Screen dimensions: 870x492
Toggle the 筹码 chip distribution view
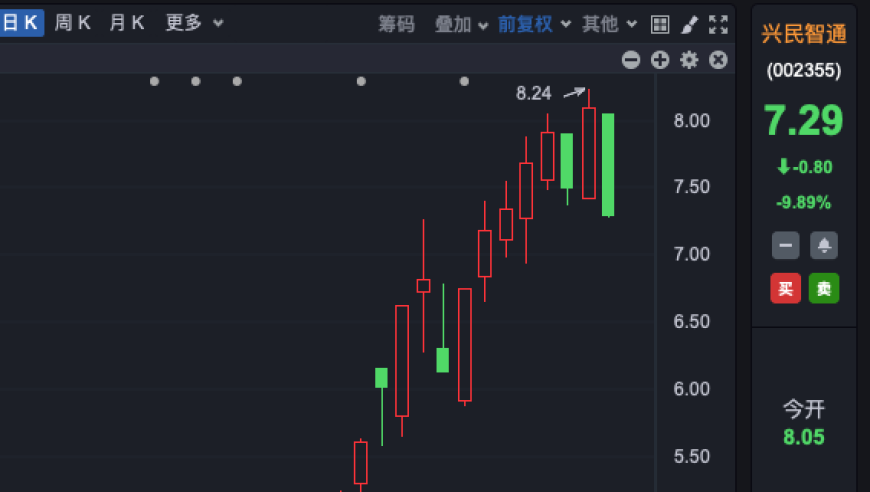(x=396, y=24)
